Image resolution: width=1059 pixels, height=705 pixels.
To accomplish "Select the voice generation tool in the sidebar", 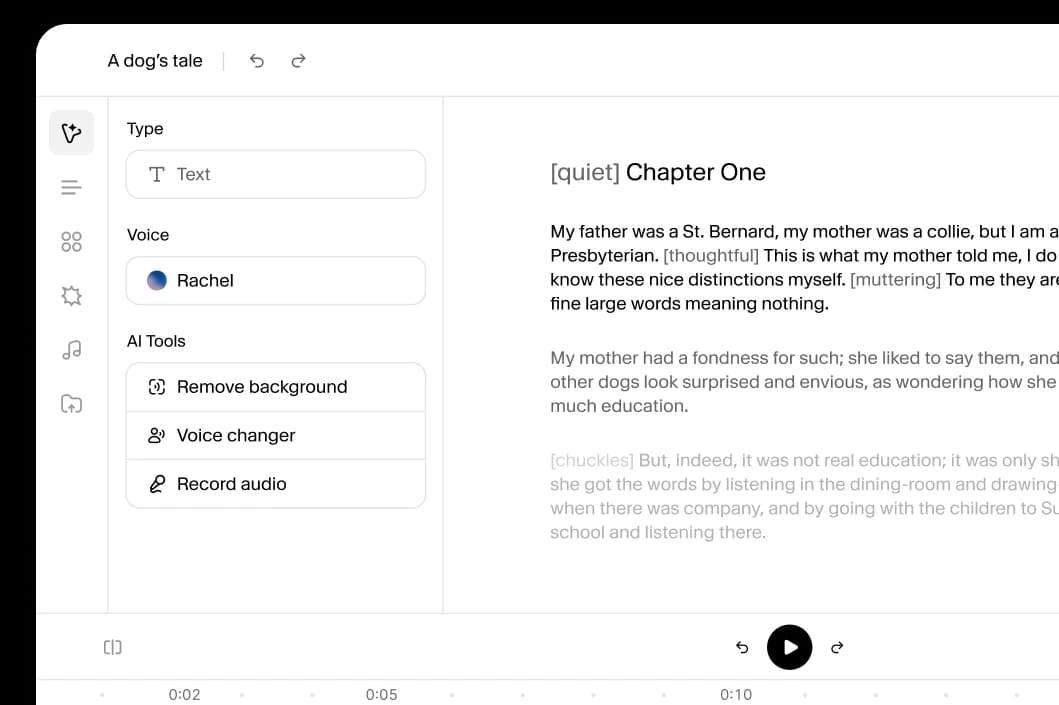I will pyautogui.click(x=71, y=132).
